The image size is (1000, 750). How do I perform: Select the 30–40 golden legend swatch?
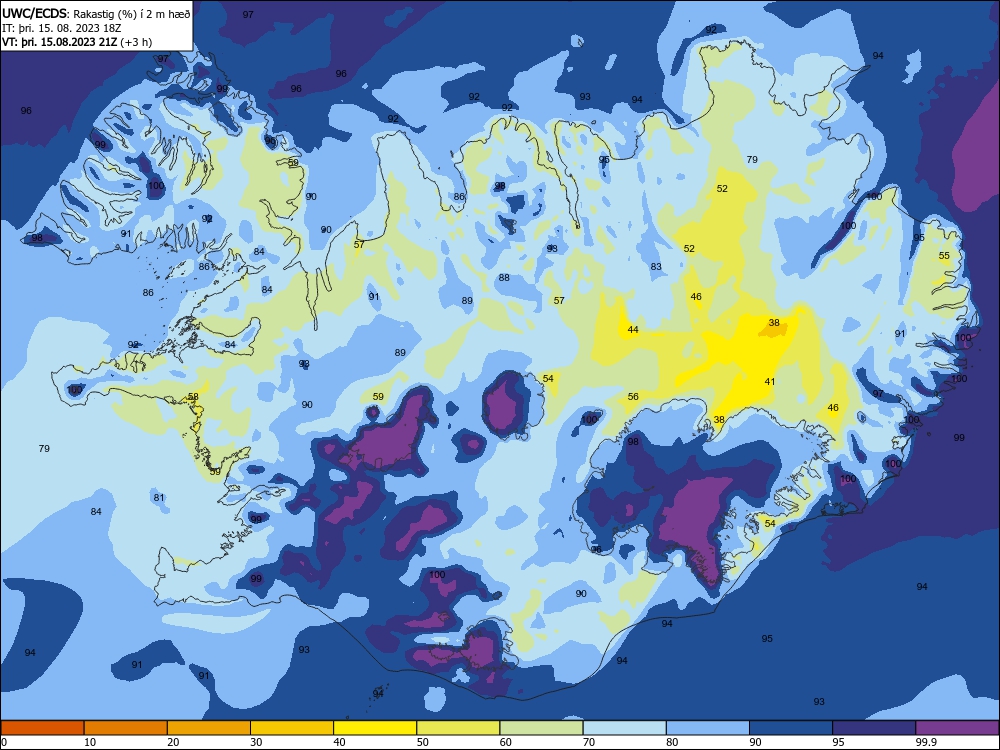point(292,728)
